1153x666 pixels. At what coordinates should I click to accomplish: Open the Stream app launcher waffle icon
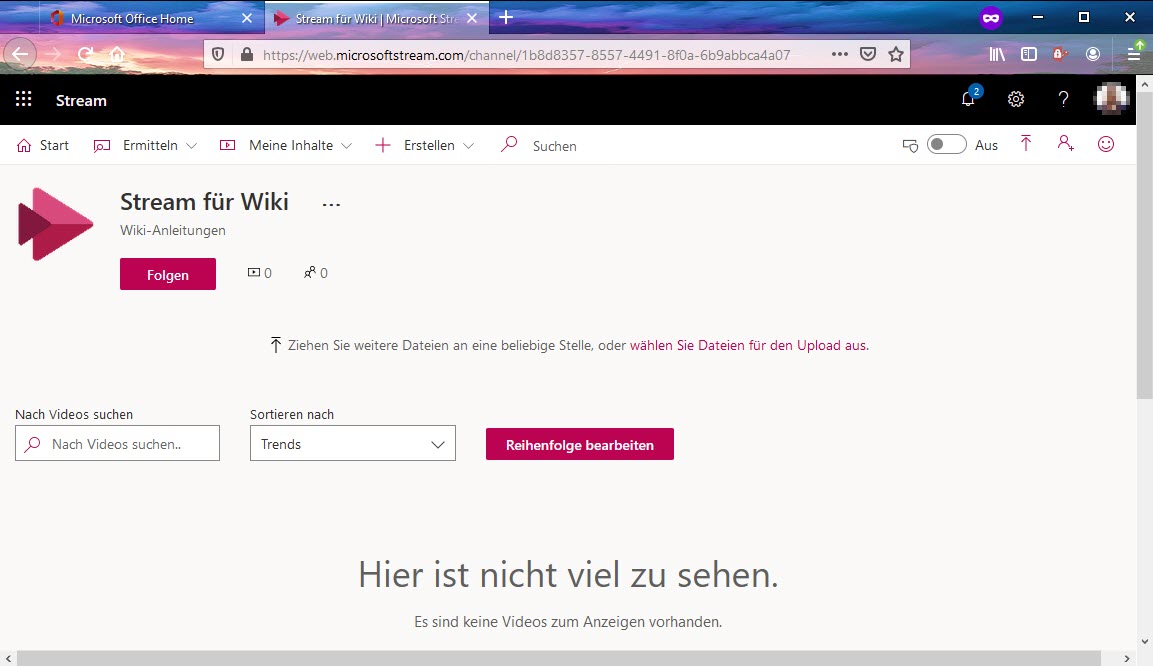click(23, 98)
